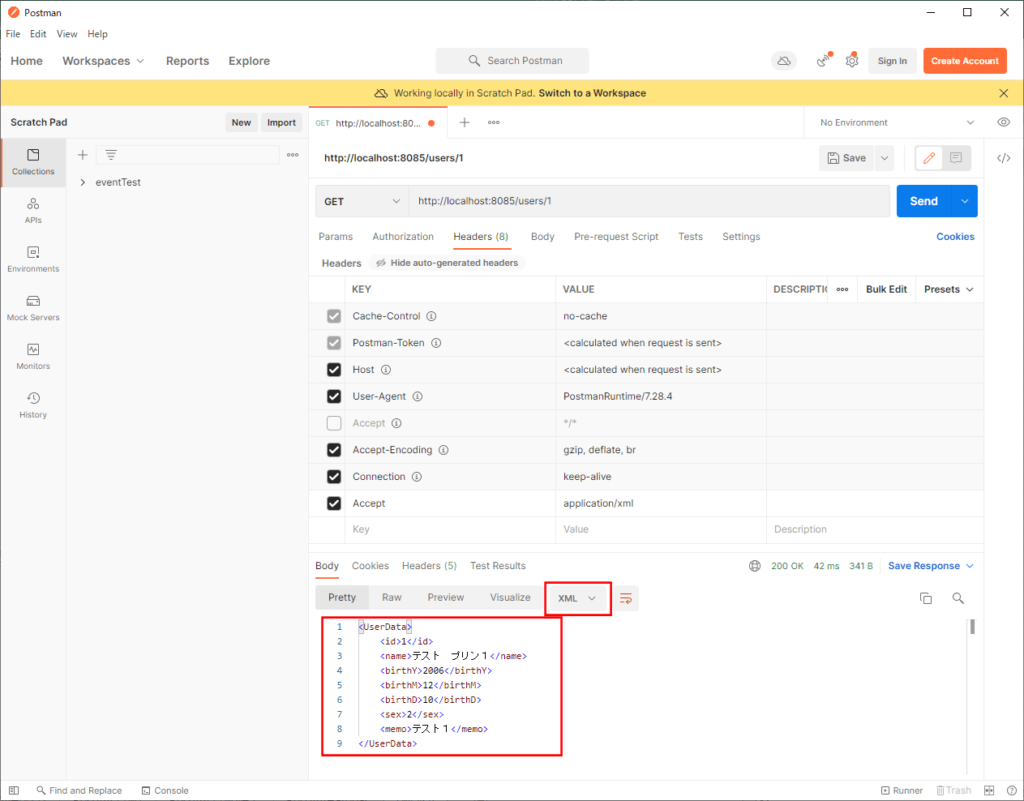Click the Send button
Viewport: 1024px width, 801px height.
924,201
